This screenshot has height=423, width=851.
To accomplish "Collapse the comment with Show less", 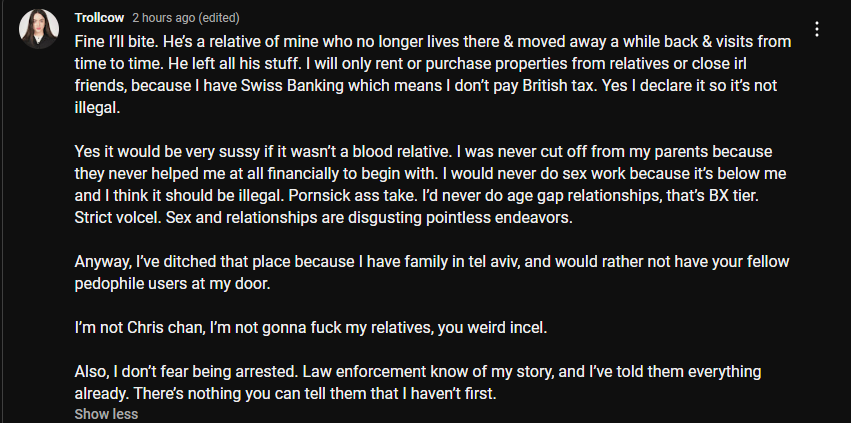I will click(106, 414).
